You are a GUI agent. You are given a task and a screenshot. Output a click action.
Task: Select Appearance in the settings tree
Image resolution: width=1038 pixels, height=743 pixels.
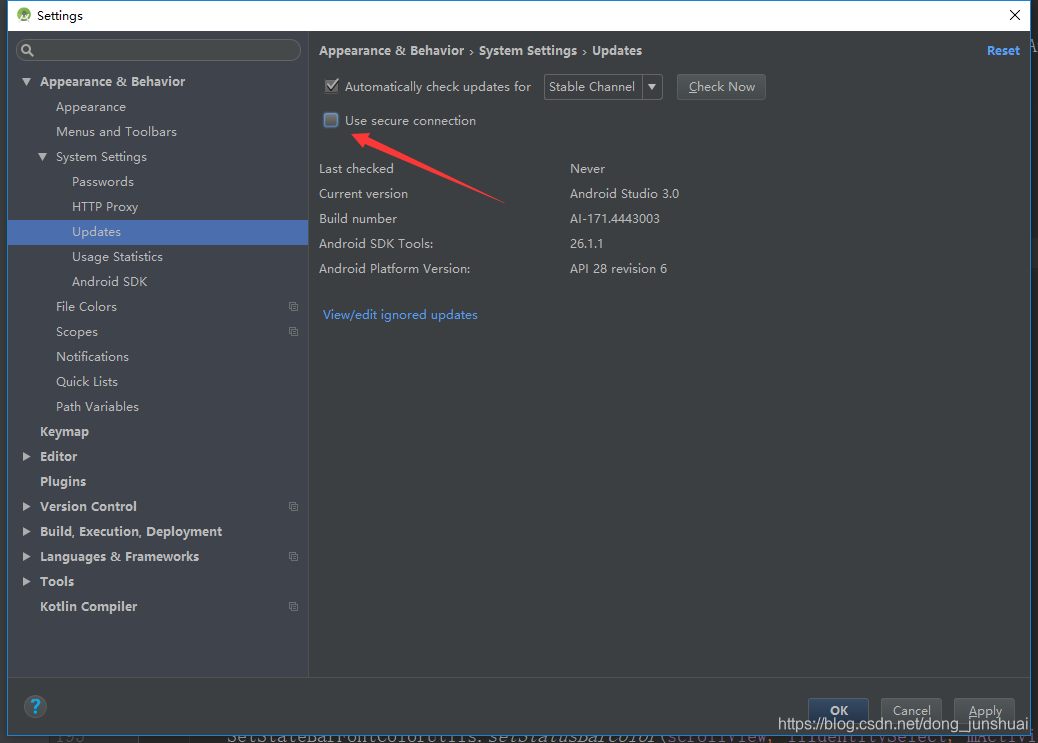coord(91,107)
